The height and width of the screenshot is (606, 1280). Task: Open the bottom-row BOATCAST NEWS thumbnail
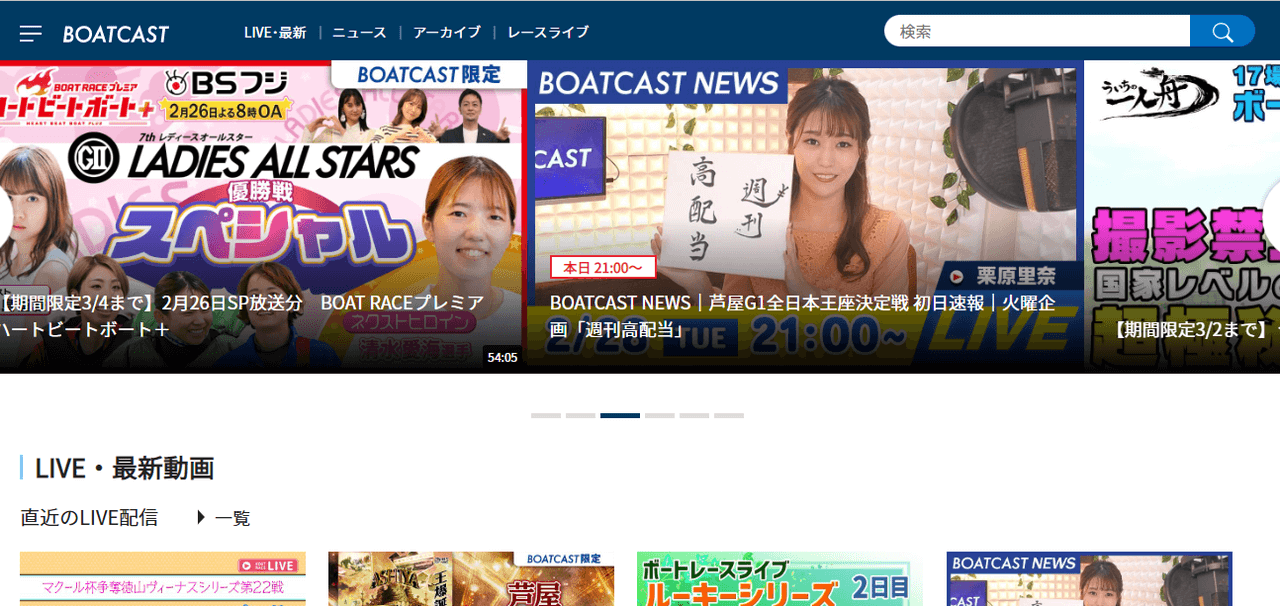(1089, 579)
